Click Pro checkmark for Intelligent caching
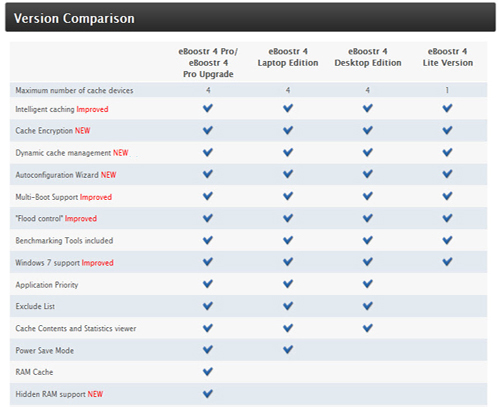Viewport: 500px width, 407px height. point(208,108)
